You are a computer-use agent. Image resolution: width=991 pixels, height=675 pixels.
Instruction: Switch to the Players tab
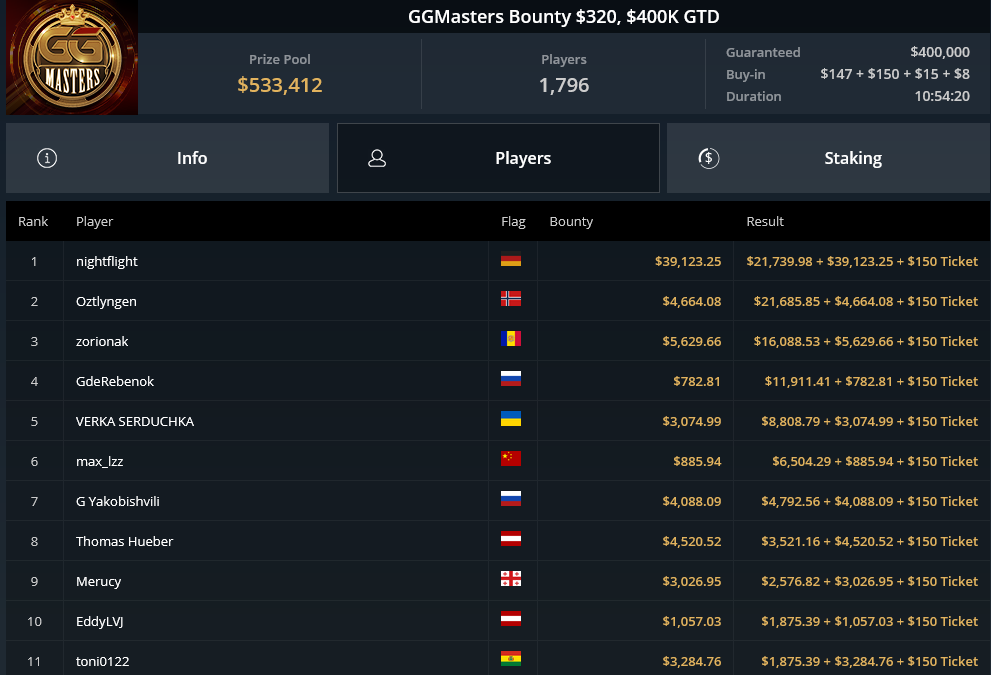click(x=498, y=158)
